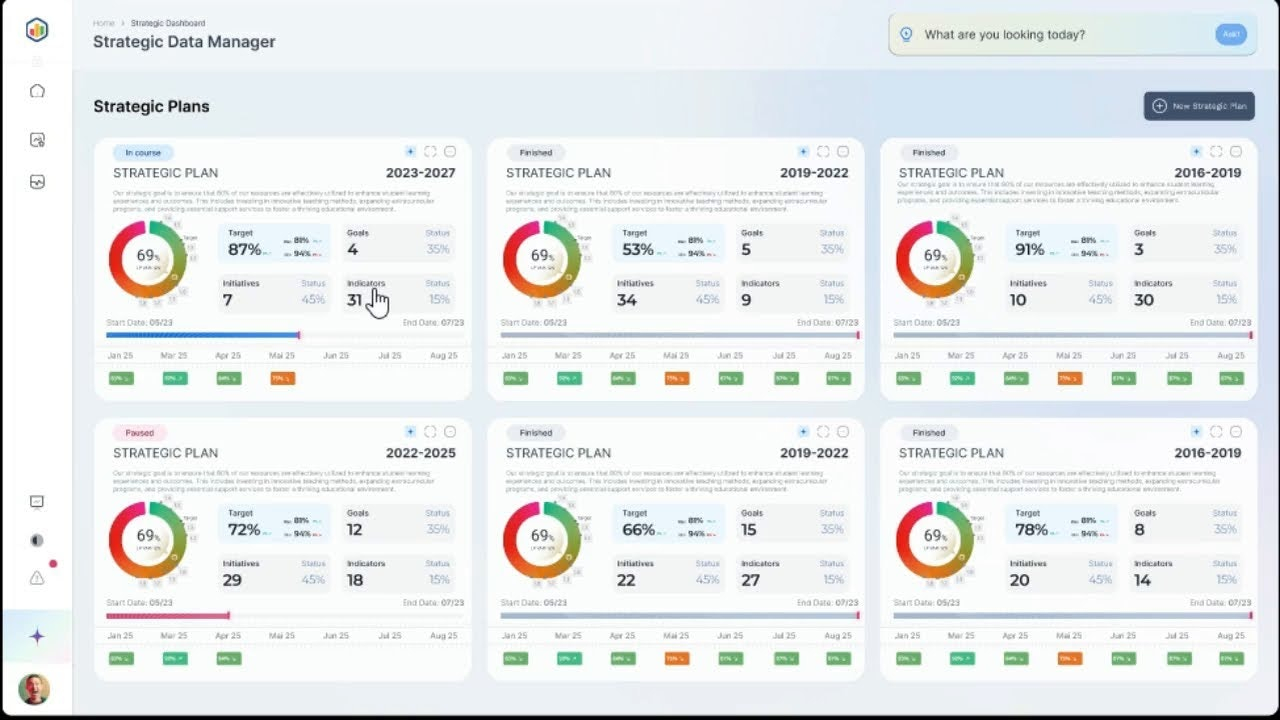Click sparkle icon on 2023-2027 plan card
The width and height of the screenshot is (1280, 720).
click(x=410, y=152)
